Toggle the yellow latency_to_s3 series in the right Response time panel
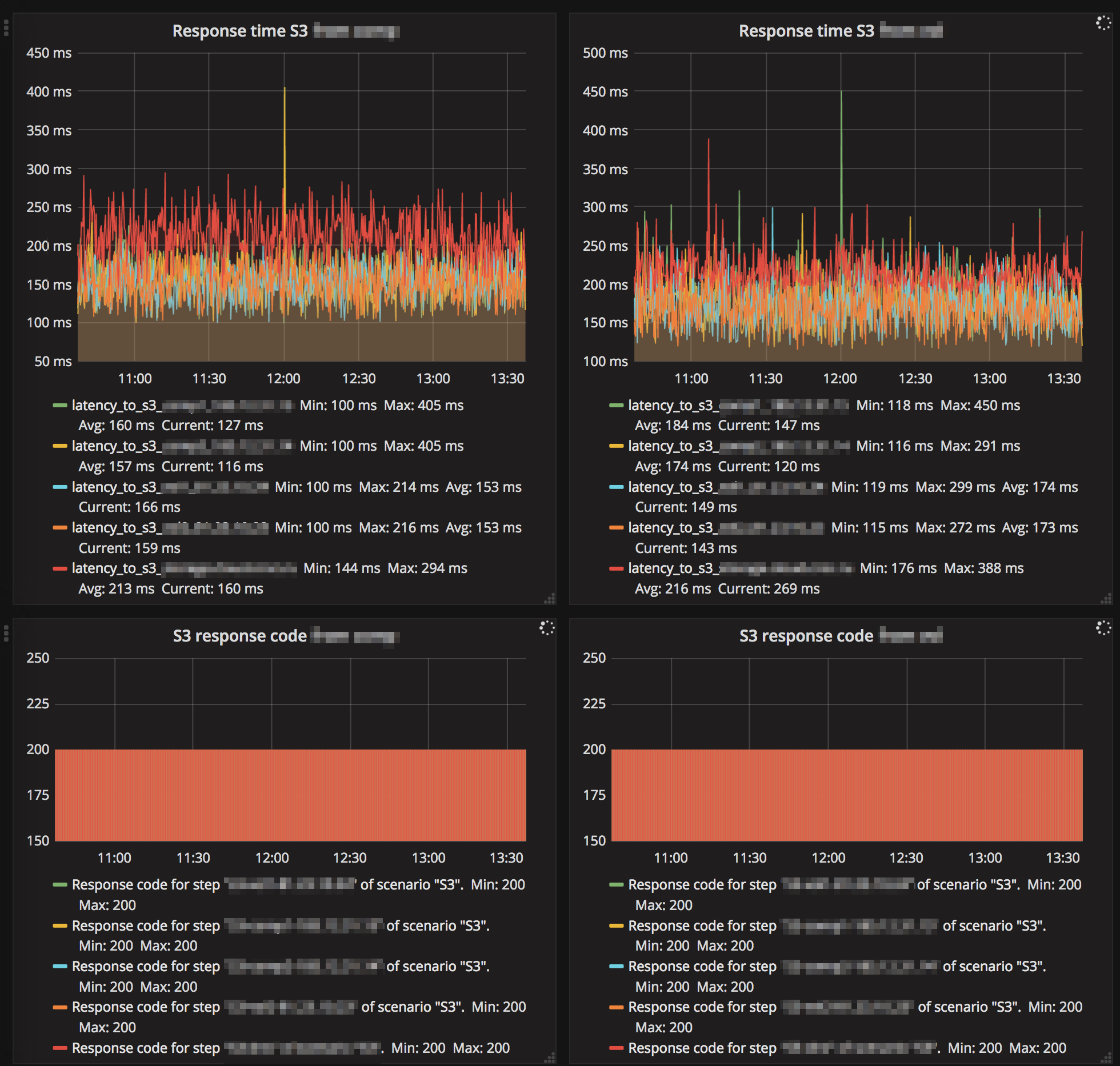The height and width of the screenshot is (1066, 1120). pyautogui.click(x=739, y=446)
